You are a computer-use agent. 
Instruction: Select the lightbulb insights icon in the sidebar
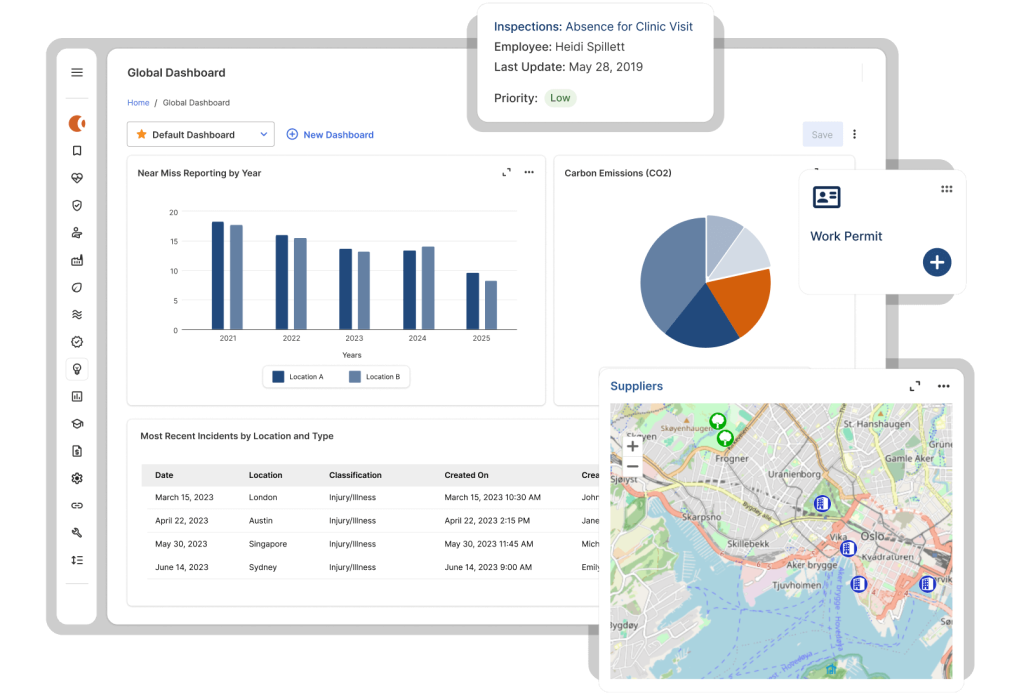tap(77, 368)
